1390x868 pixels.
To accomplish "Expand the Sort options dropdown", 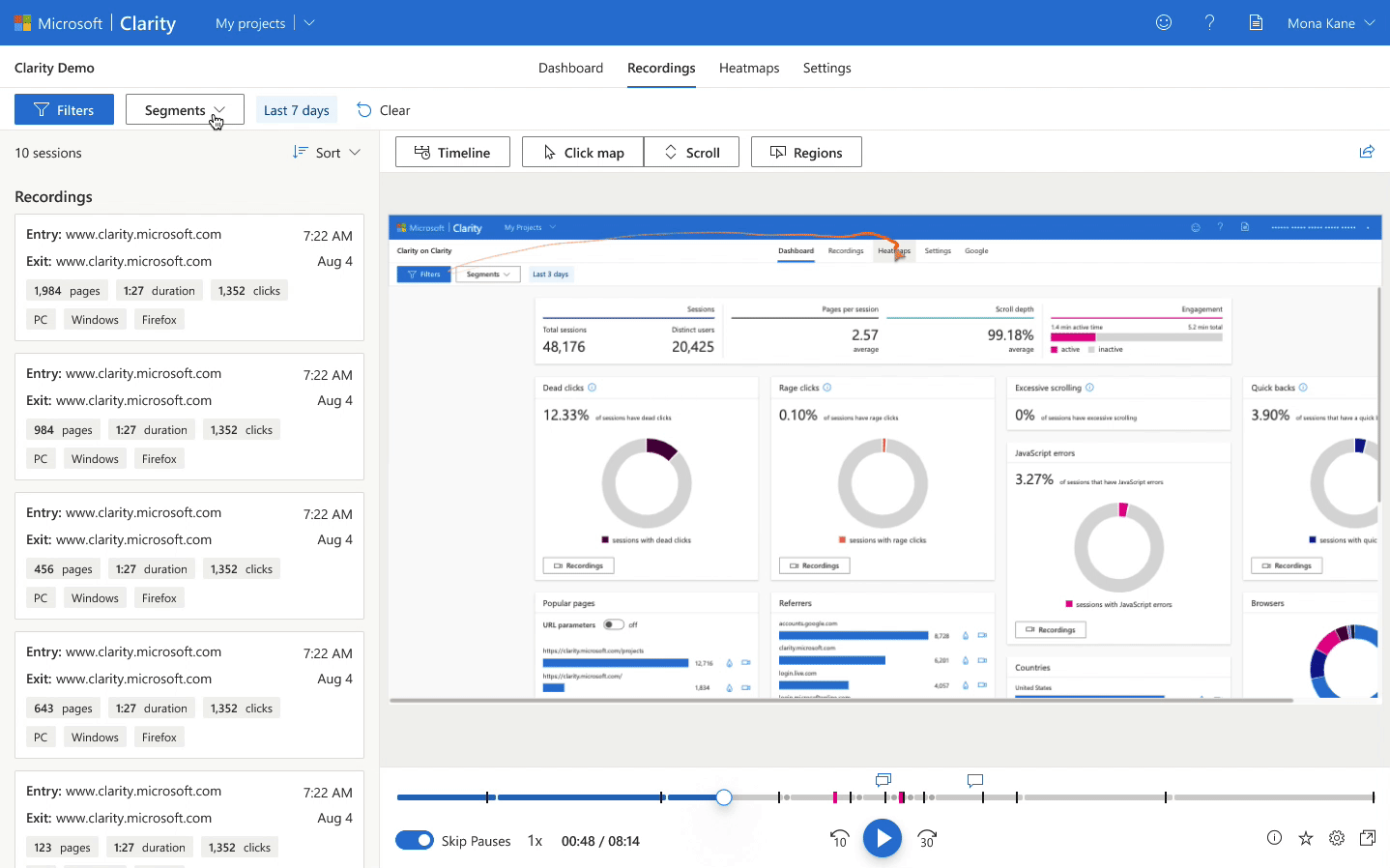I will 327,152.
